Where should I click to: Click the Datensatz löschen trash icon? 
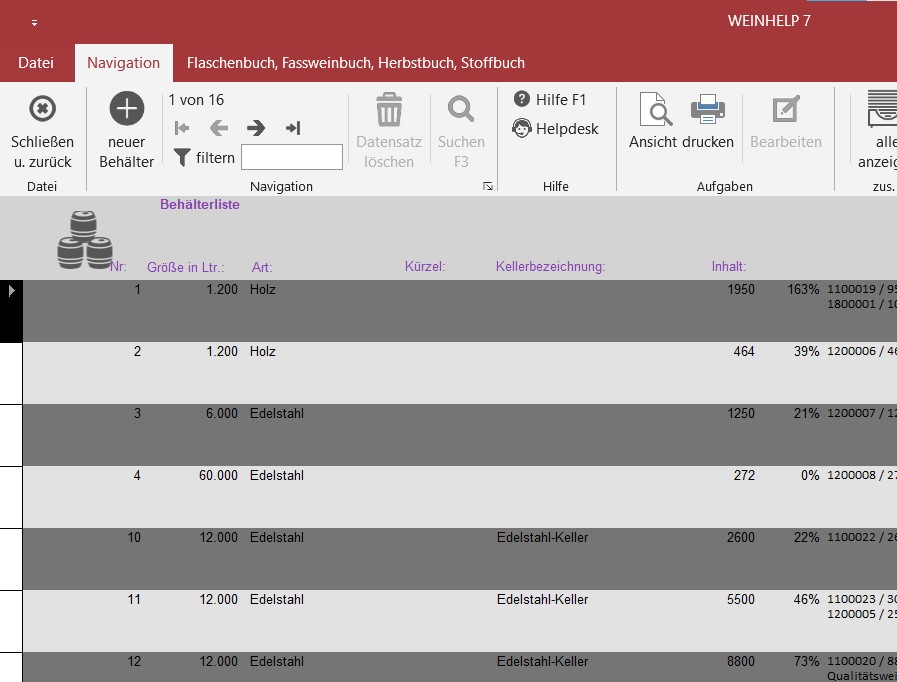[388, 109]
